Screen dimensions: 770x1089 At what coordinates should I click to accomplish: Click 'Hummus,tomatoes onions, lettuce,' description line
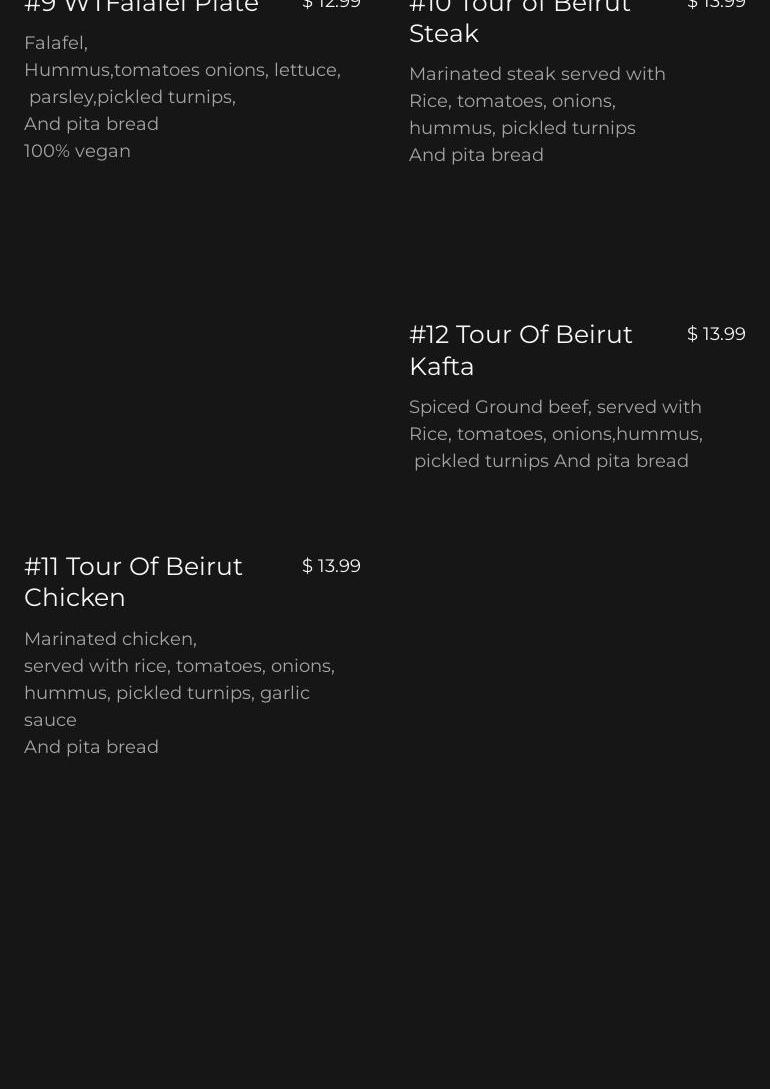[x=183, y=70]
